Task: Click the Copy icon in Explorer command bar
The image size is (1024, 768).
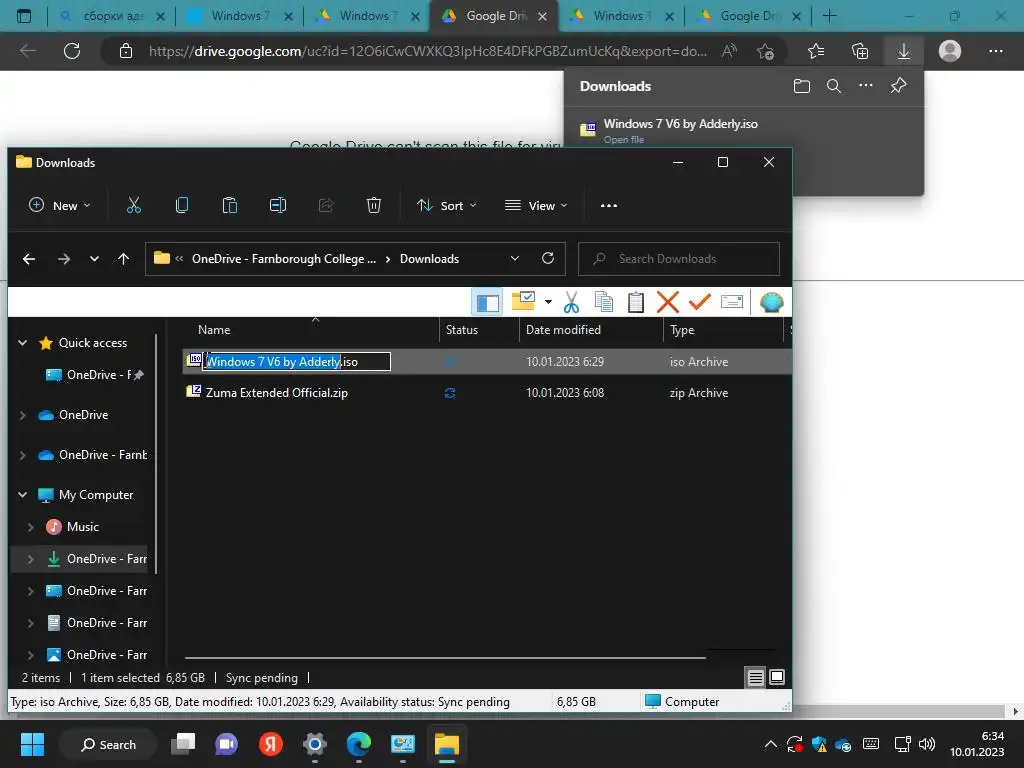Action: pos(182,206)
